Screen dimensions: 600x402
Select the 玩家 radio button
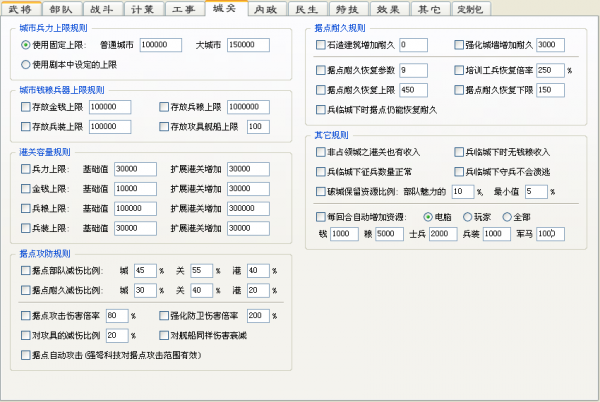pyautogui.click(x=468, y=216)
